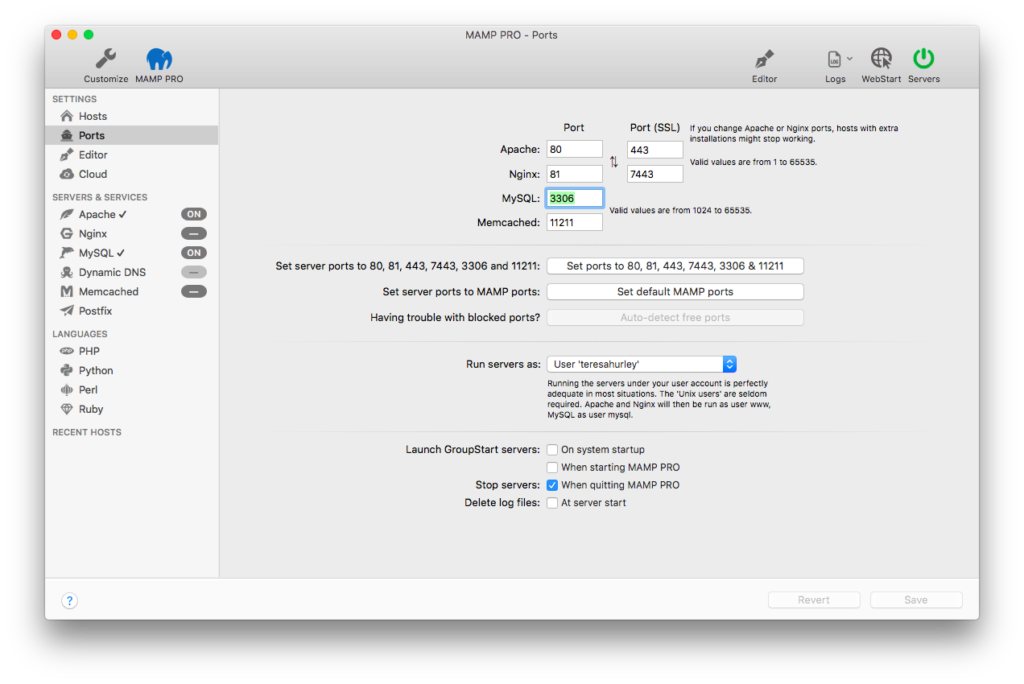
Task: Open help with the question mark button
Action: coord(70,600)
